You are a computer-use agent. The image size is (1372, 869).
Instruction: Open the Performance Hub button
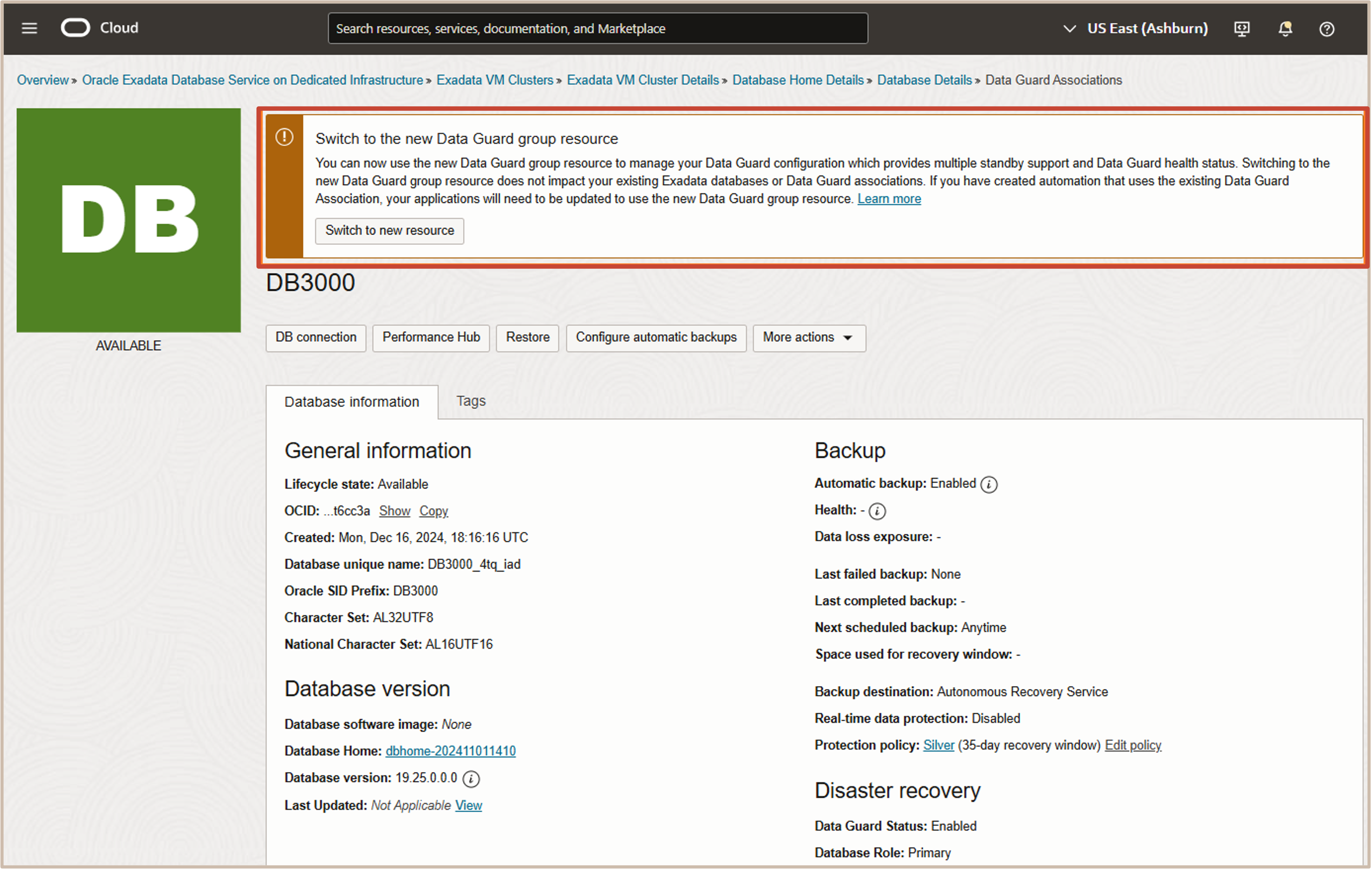(431, 338)
